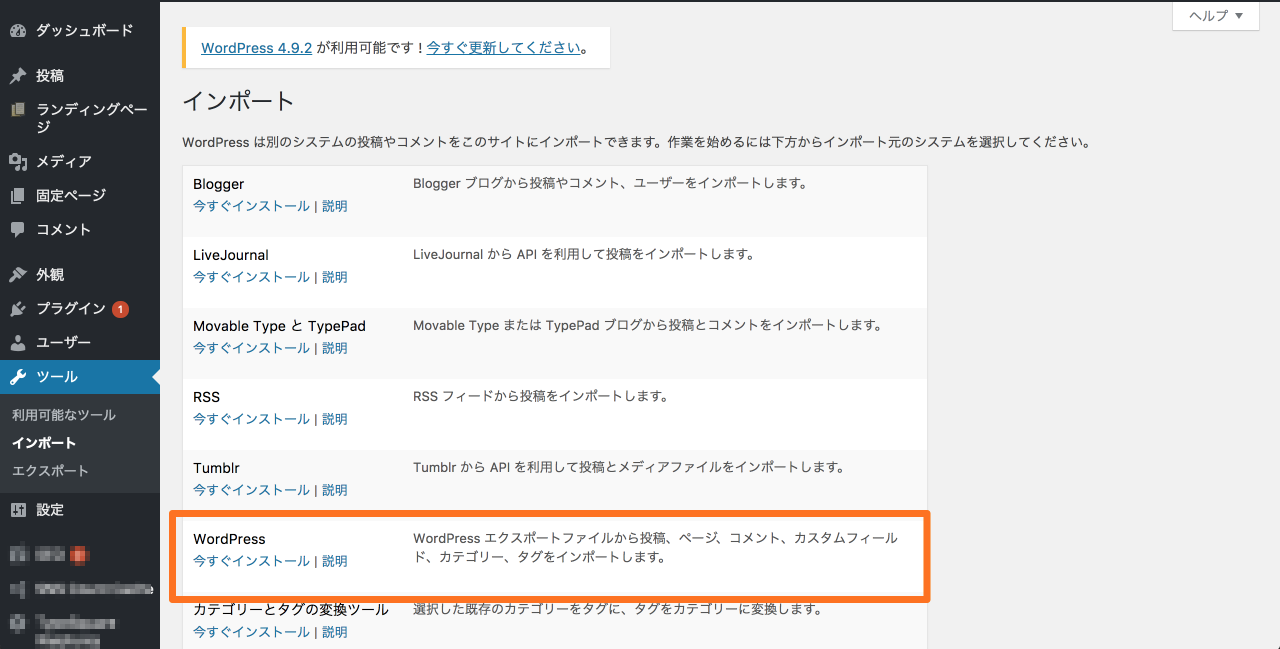
Task: Open the コメント menu
Action: 80,229
